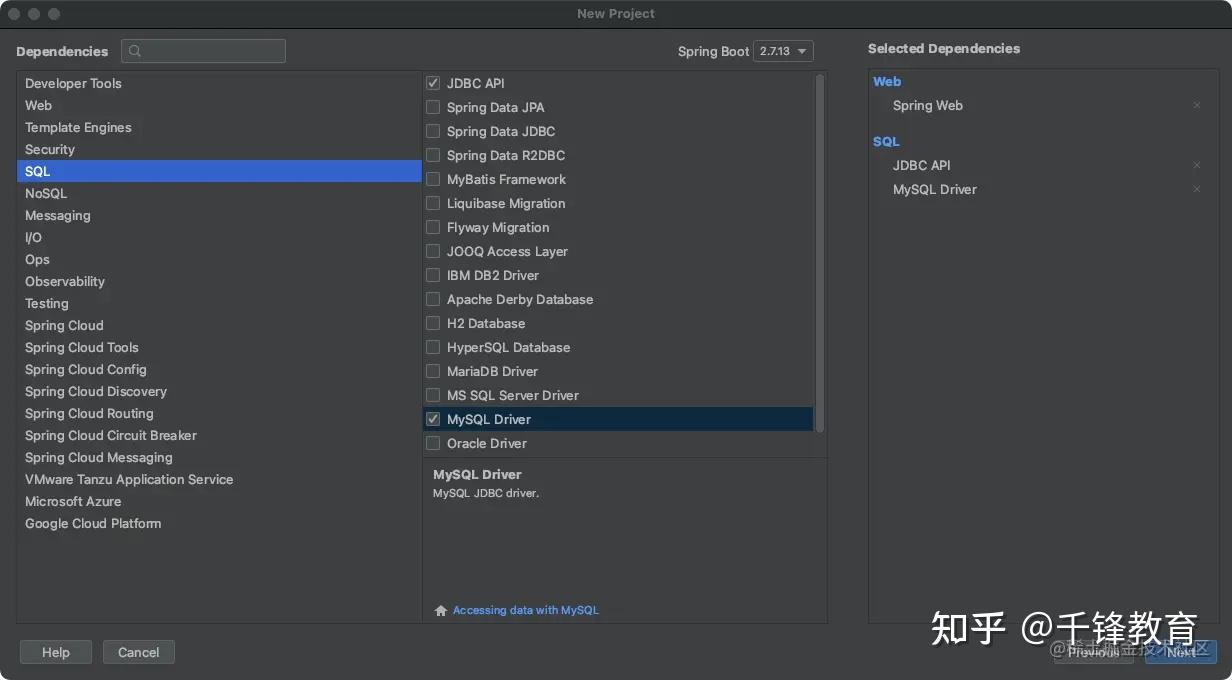Click the dependency list vertical scrollbar
This screenshot has height=680, width=1232.
pos(820,250)
